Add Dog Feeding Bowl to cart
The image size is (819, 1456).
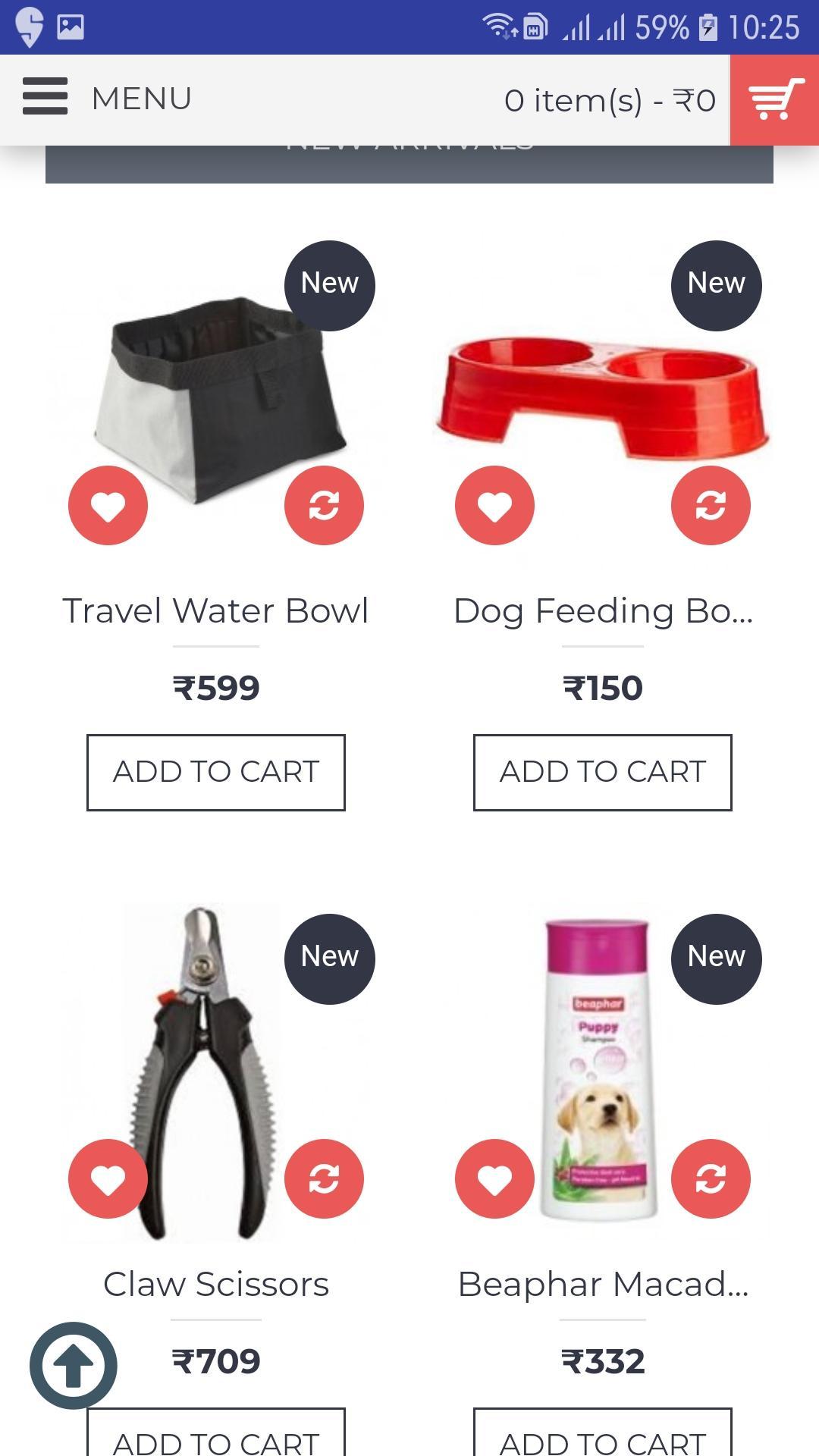tap(603, 772)
